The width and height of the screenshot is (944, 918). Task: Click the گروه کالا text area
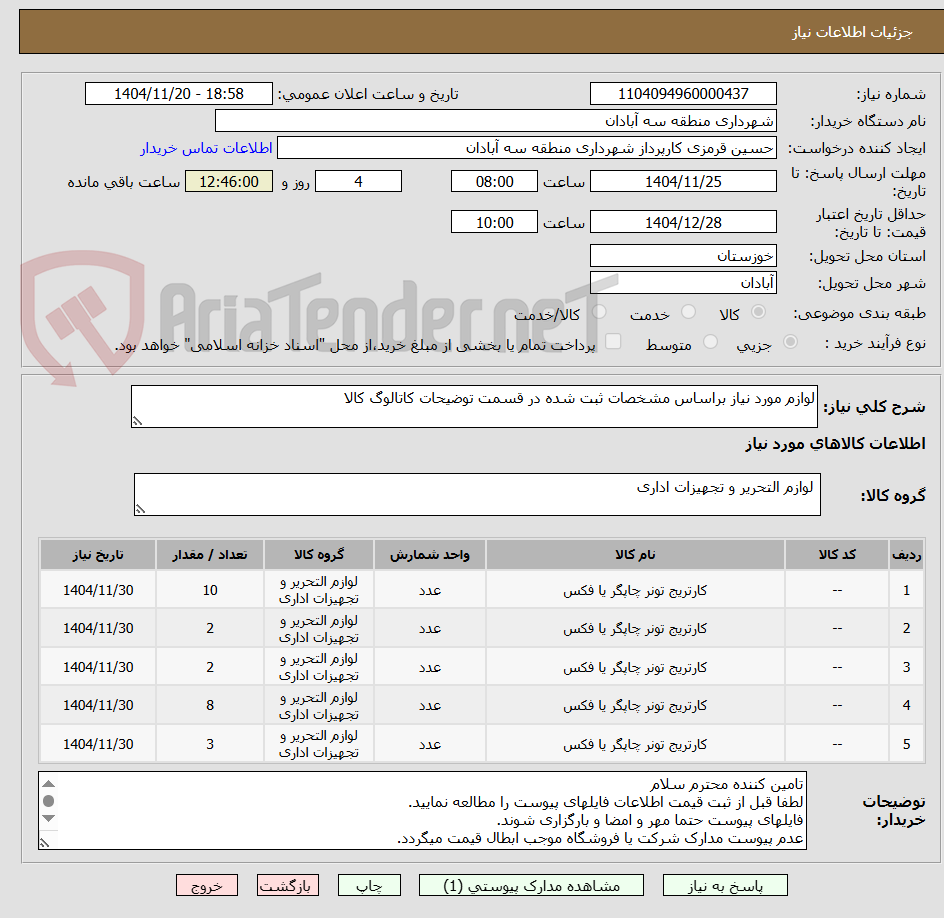click(477, 494)
